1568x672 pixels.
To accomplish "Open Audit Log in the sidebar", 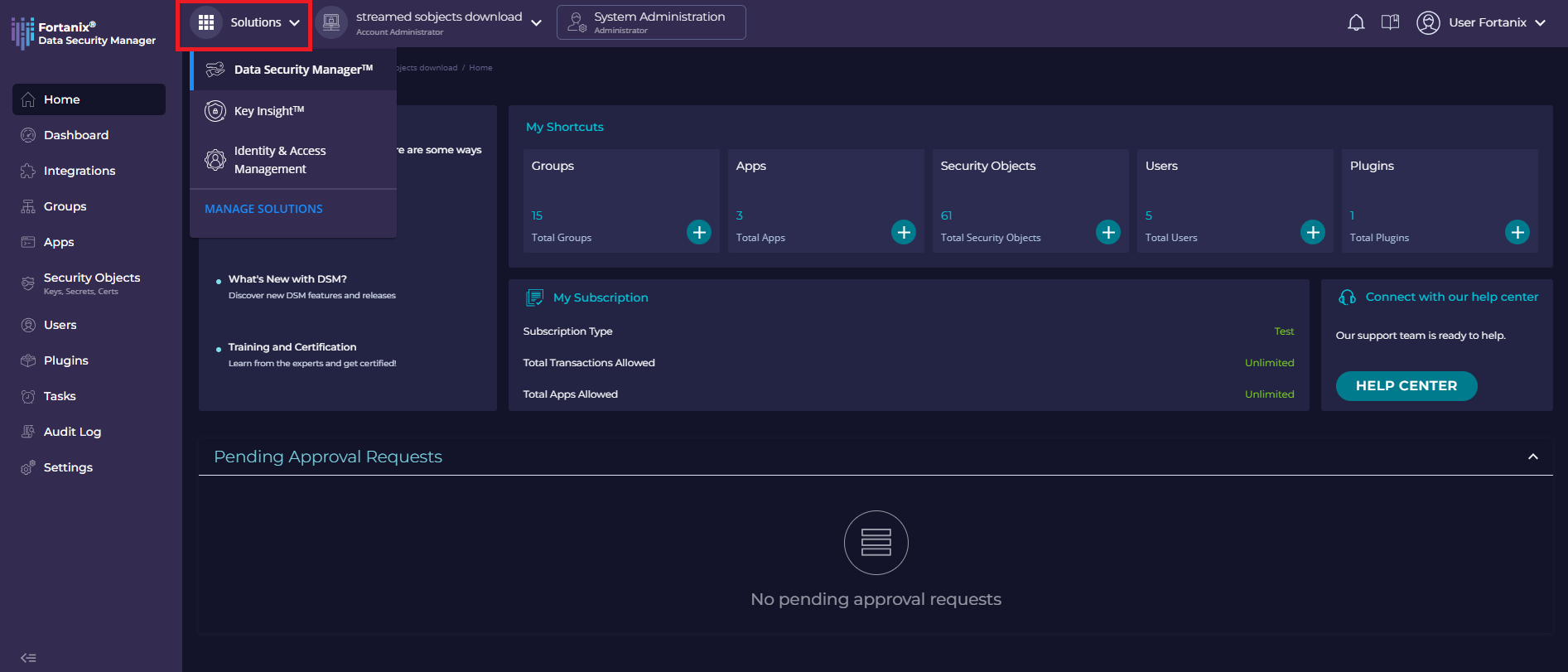I will click(x=72, y=432).
